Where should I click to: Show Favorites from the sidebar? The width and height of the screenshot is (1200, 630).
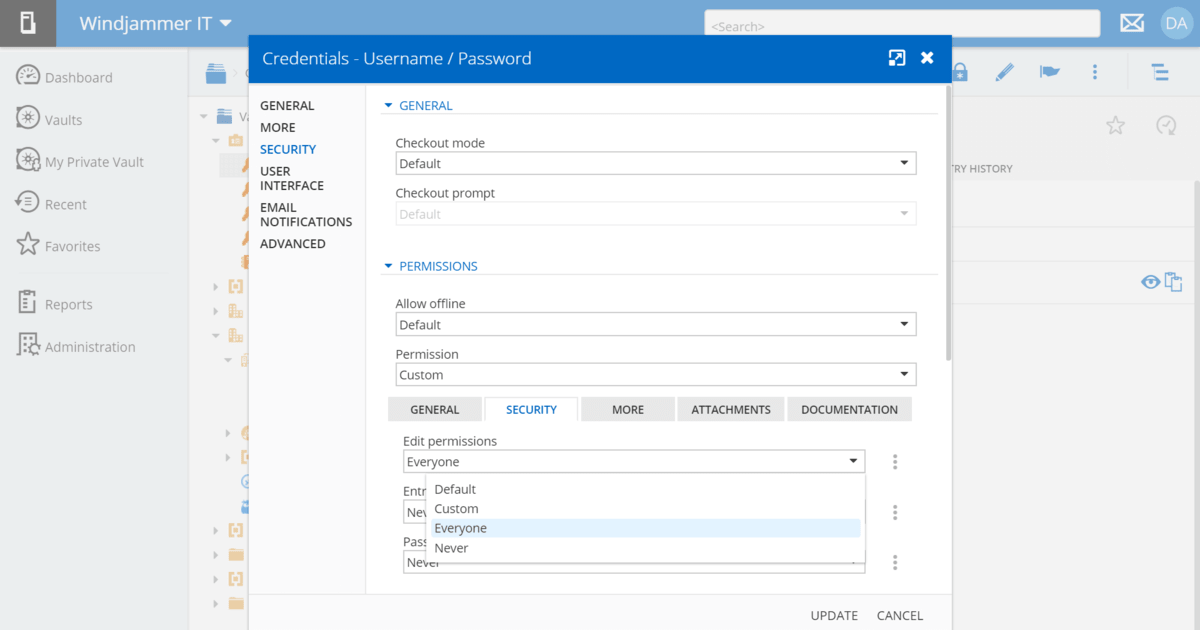click(x=58, y=246)
